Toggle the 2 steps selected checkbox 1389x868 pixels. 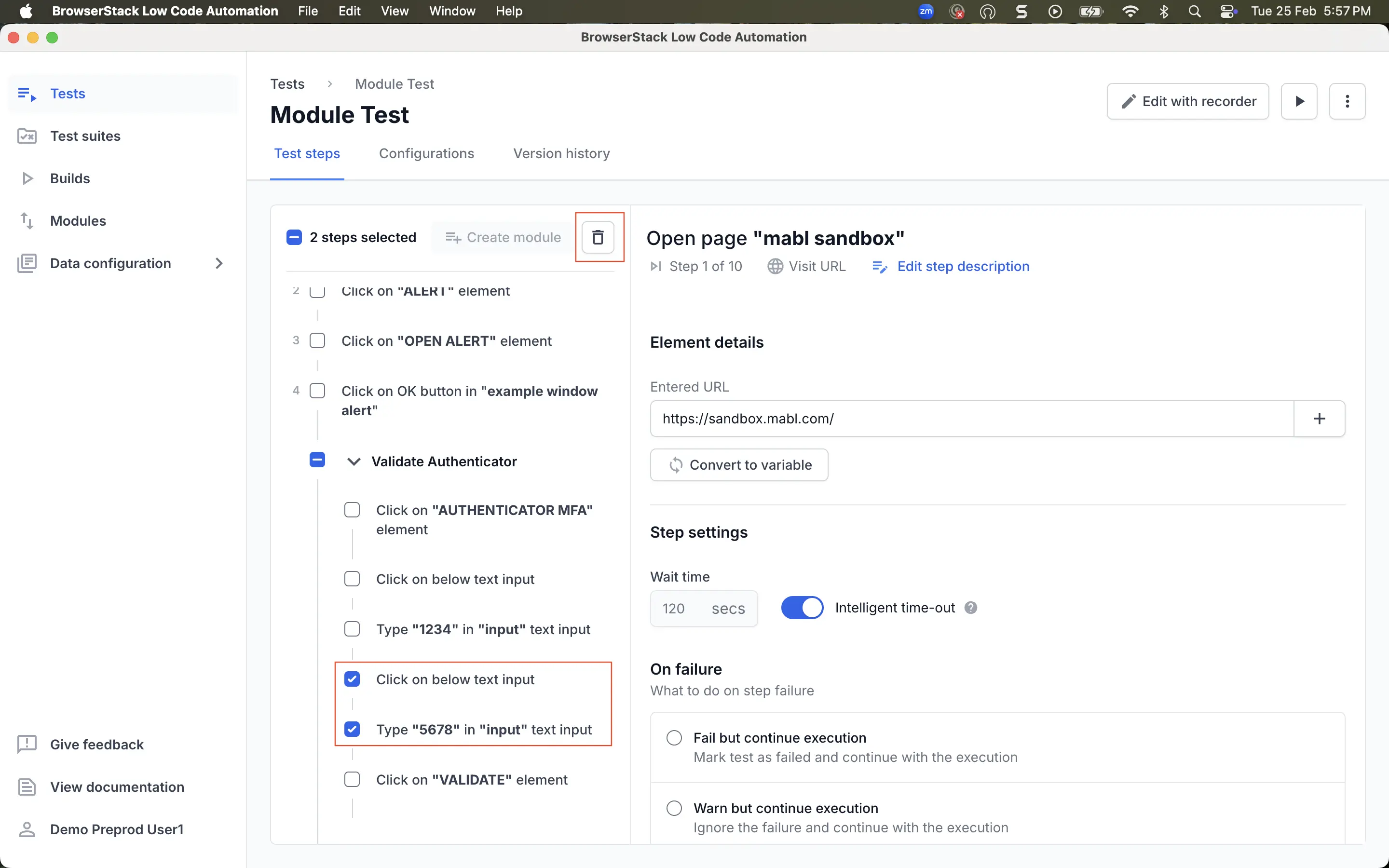[294, 237]
